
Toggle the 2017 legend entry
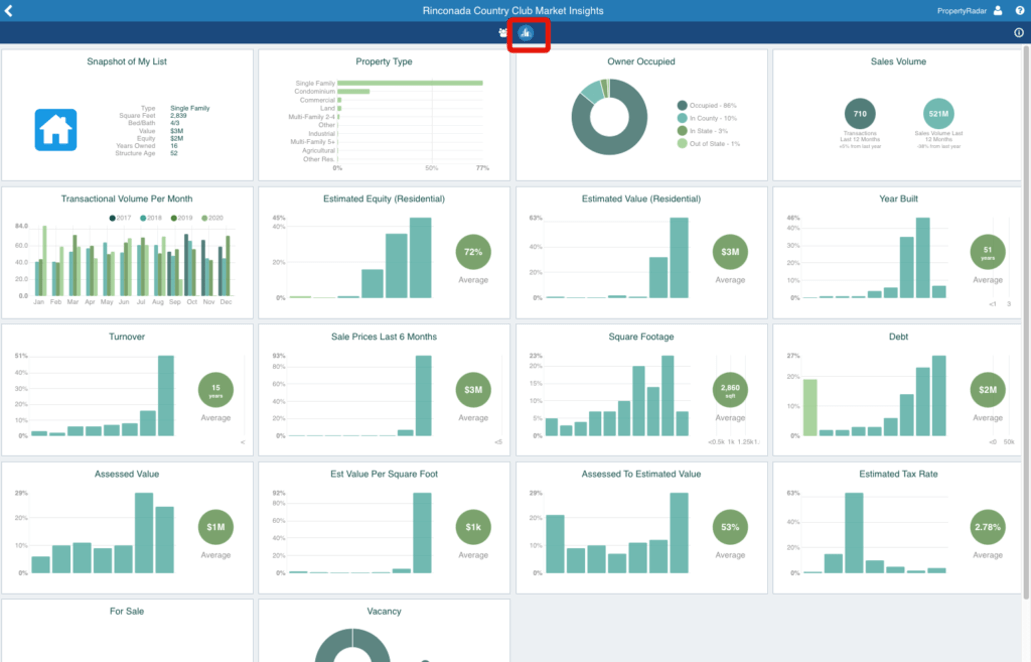[x=120, y=218]
